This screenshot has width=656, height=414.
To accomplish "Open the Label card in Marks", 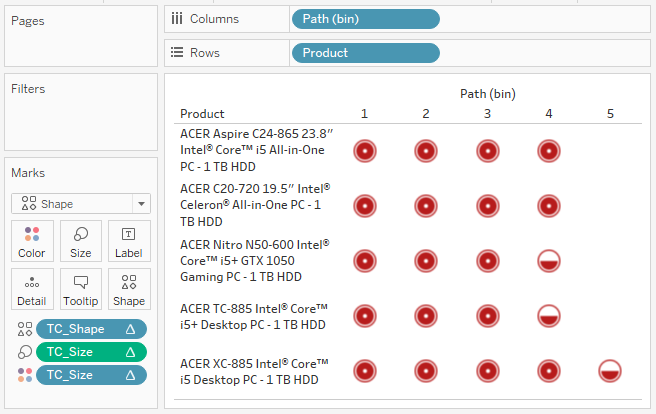I will [129, 241].
